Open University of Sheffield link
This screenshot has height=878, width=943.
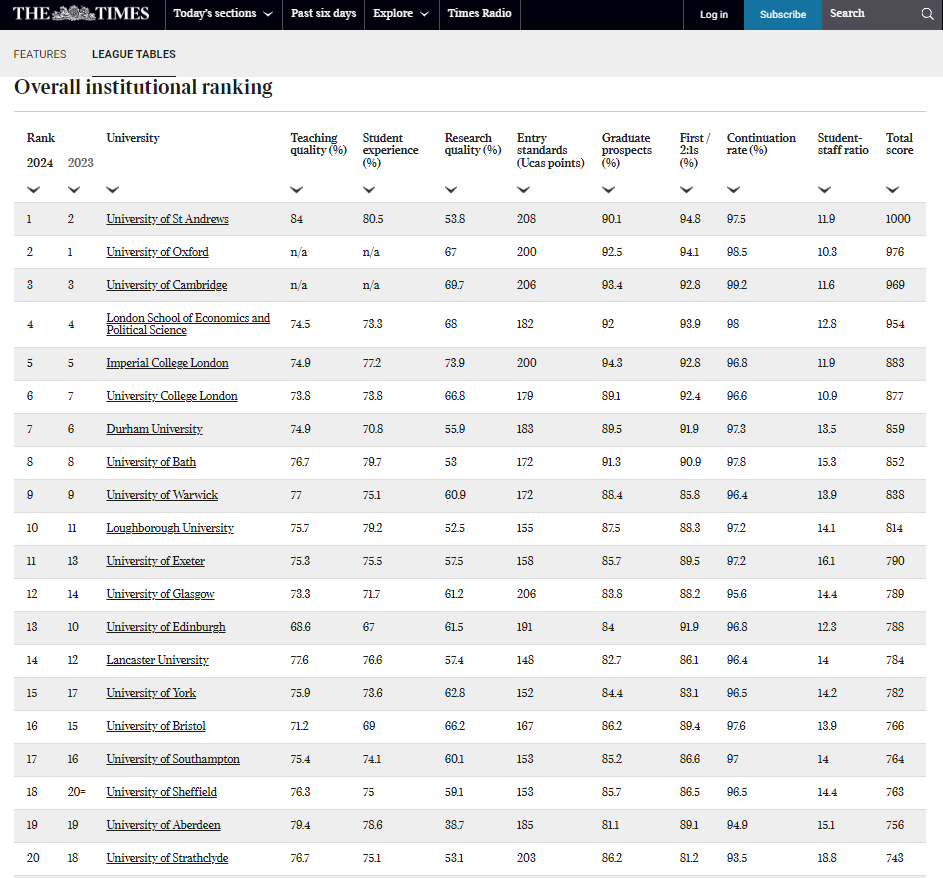click(x=162, y=792)
